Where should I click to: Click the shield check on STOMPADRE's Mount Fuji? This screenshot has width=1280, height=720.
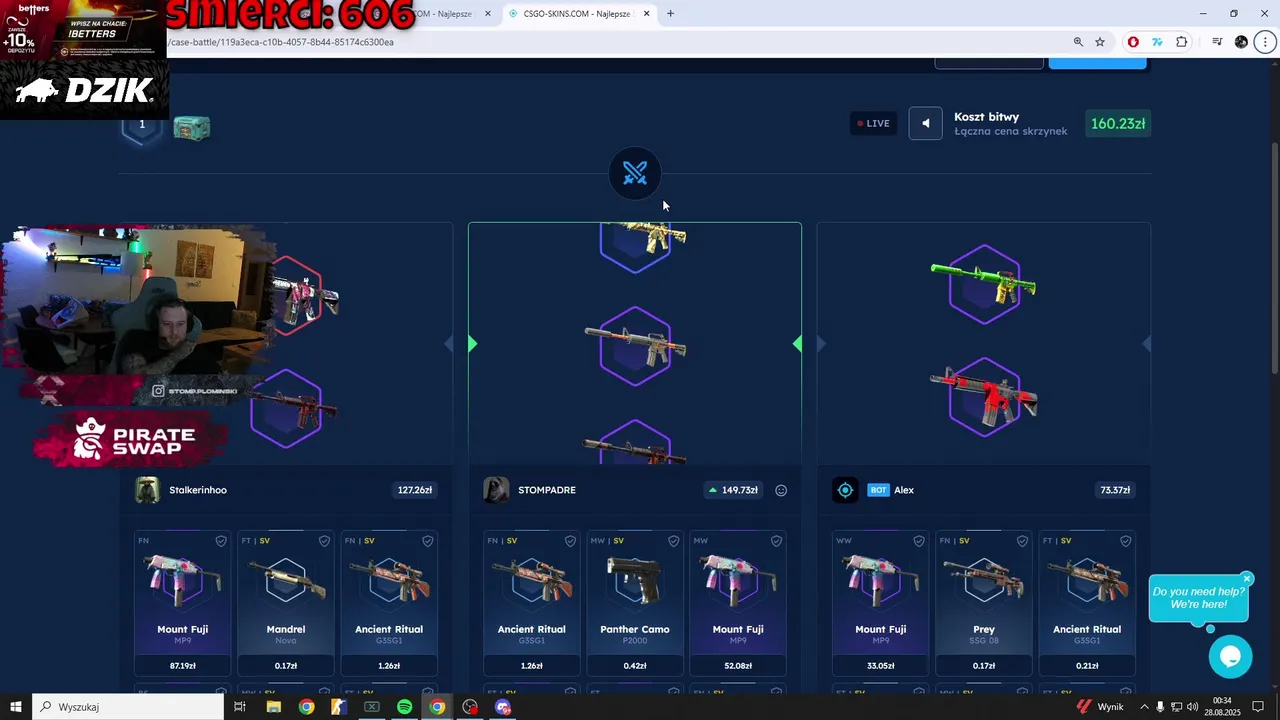click(x=776, y=541)
